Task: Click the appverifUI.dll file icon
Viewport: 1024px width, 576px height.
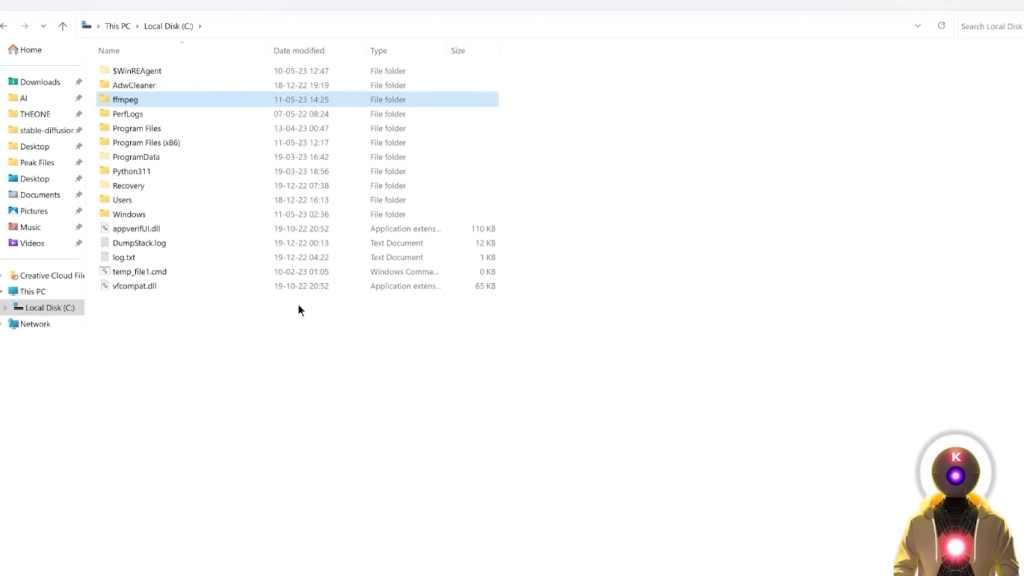Action: click(x=104, y=229)
